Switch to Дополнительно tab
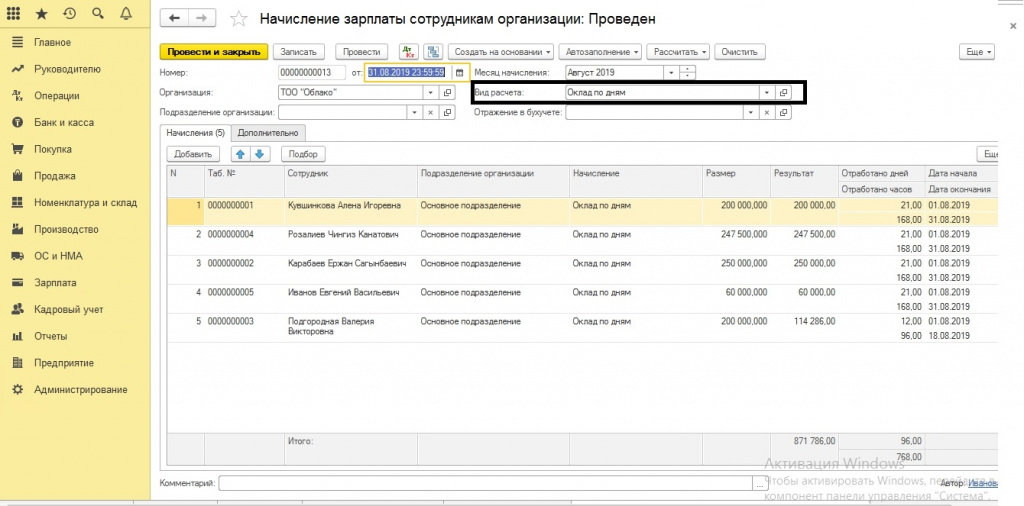Viewport: 1024px width, 506px height. click(268, 133)
